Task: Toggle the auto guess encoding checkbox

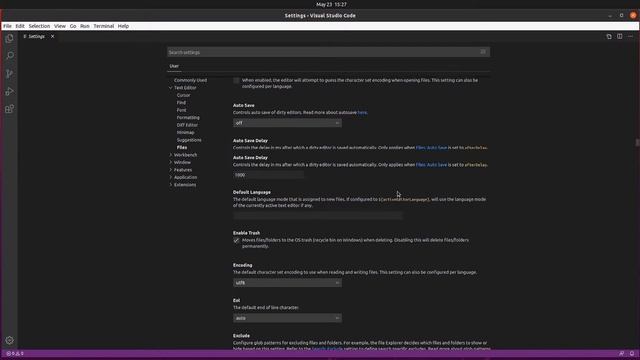Action: [x=236, y=80]
